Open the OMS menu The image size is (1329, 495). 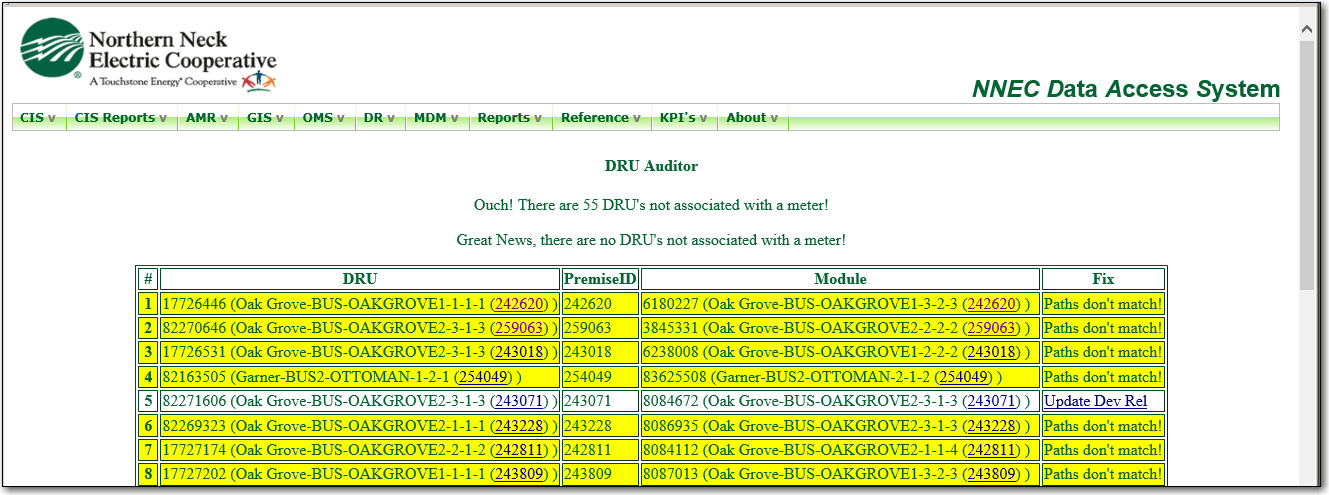(323, 118)
